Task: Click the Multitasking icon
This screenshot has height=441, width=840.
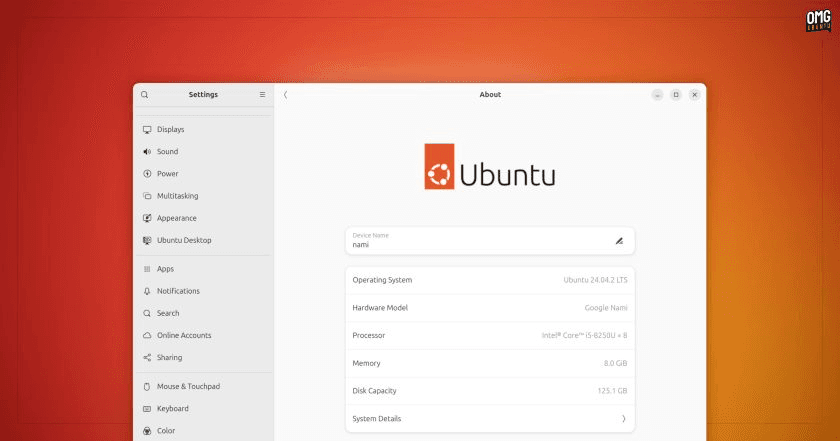Action: tap(147, 196)
